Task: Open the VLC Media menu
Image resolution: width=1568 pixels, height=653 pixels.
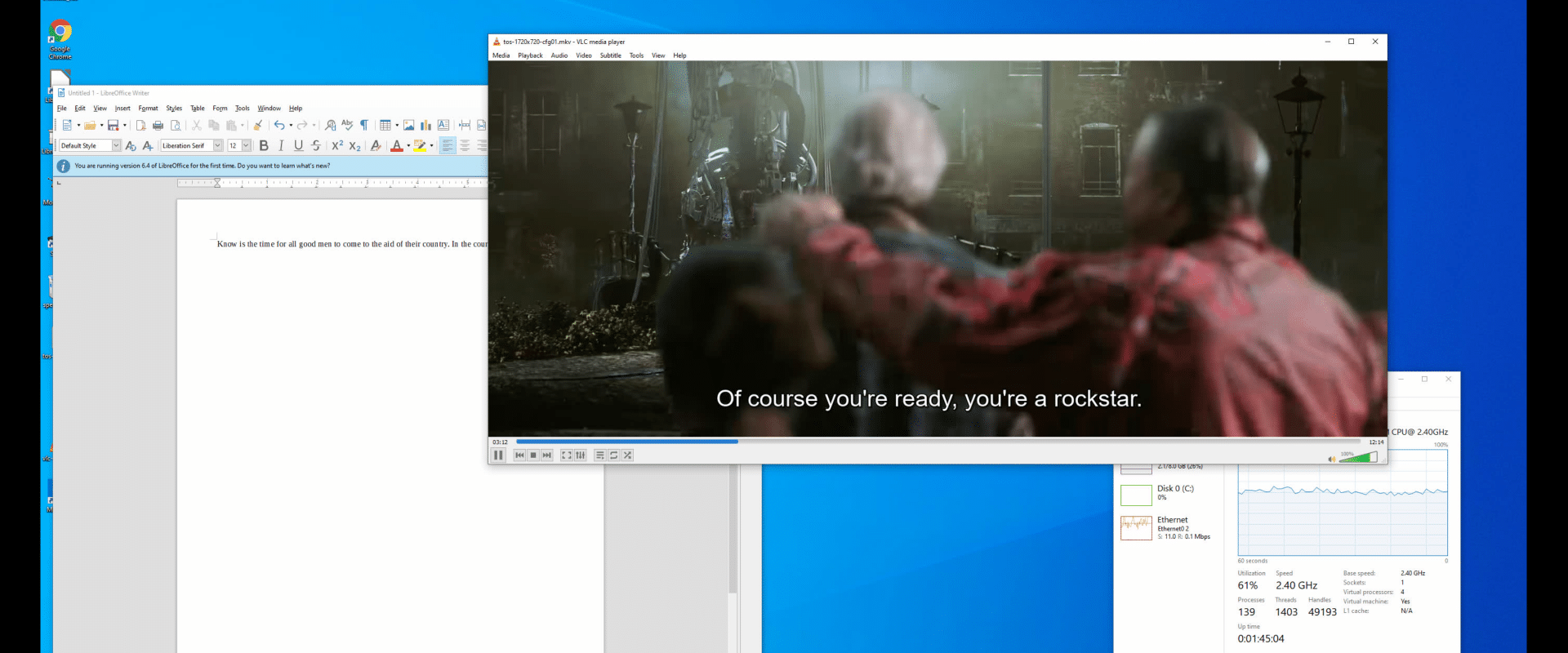Action: [501, 56]
